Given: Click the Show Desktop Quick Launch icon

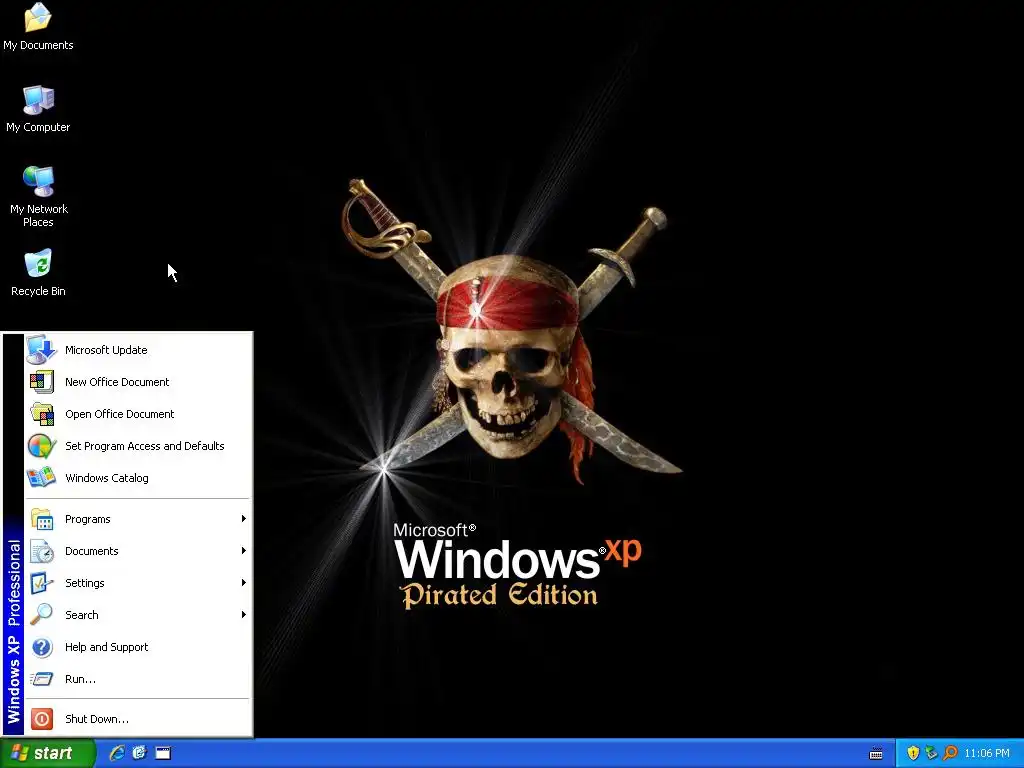Looking at the screenshot, I should [x=163, y=754].
